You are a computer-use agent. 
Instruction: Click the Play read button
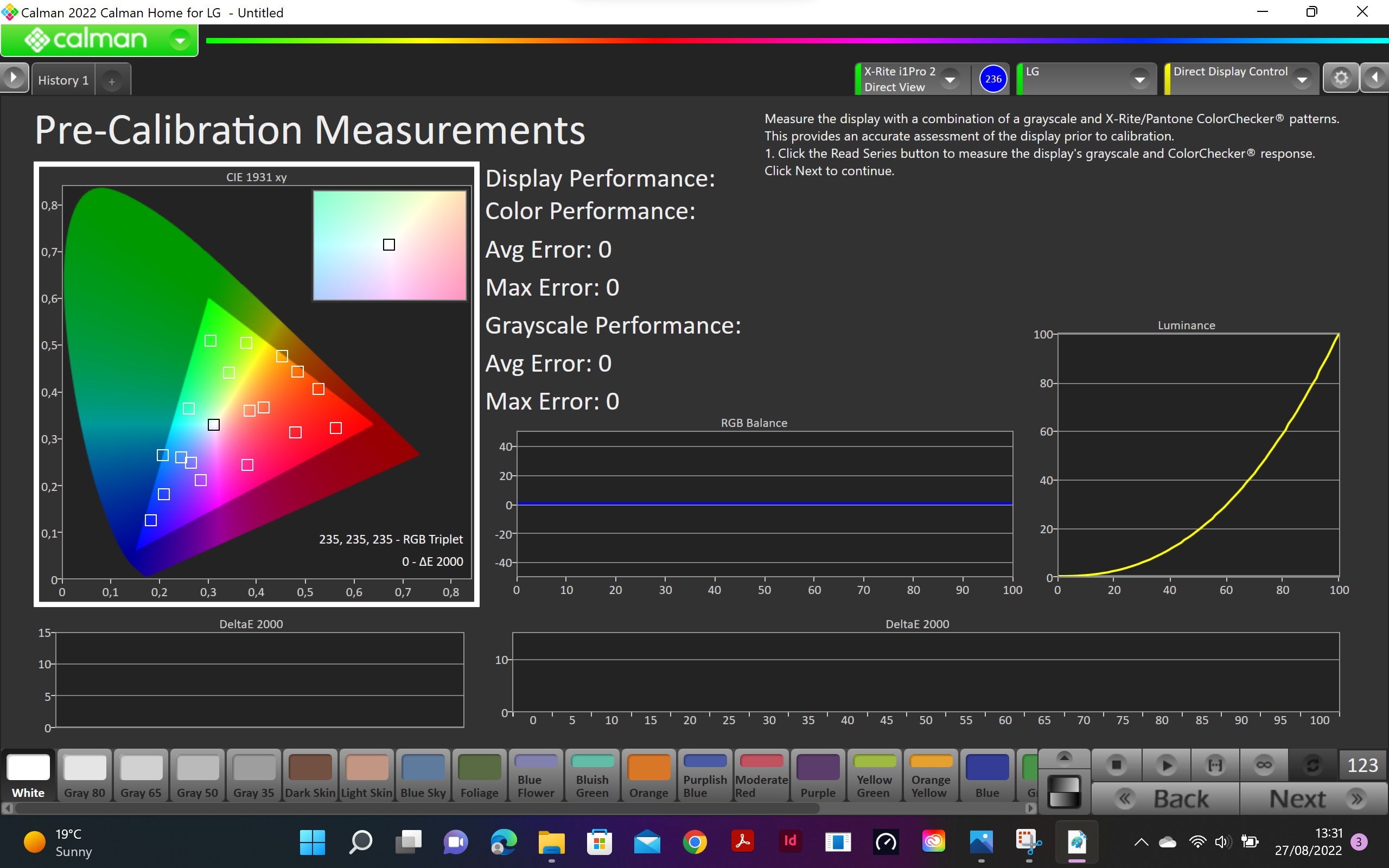click(1165, 765)
